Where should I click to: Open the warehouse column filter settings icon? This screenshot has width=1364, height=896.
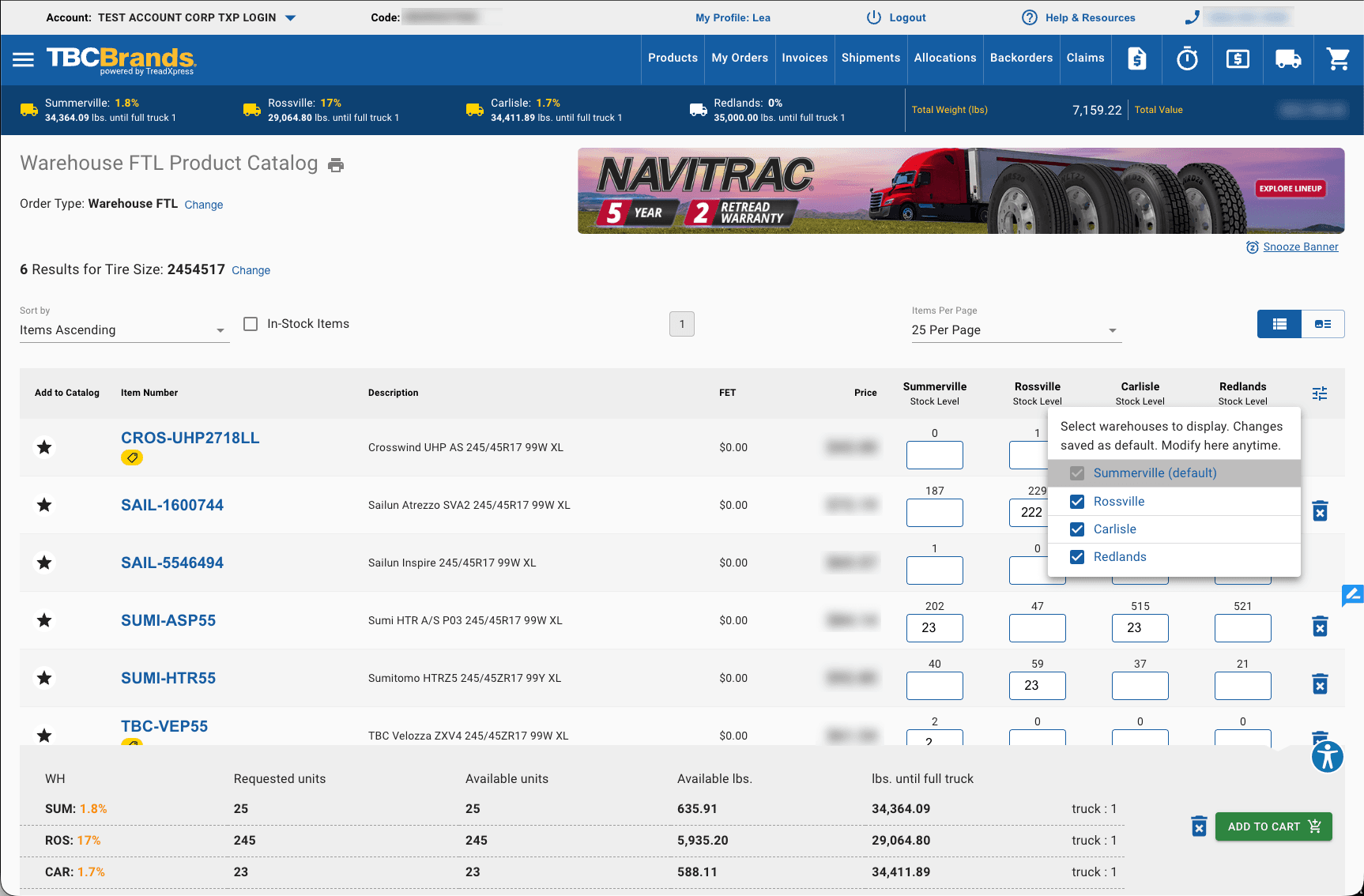click(1320, 393)
